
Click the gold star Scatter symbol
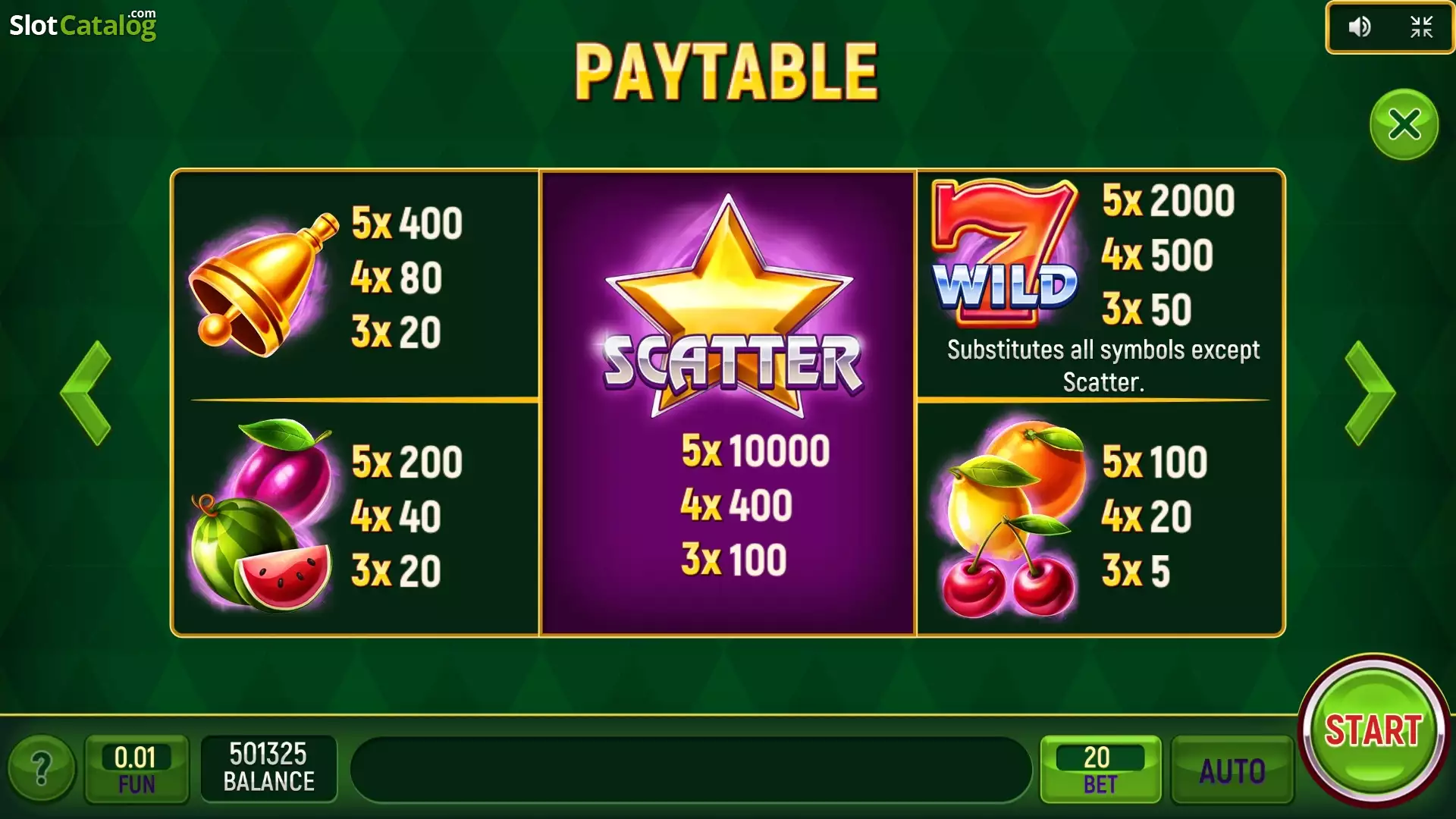click(x=730, y=307)
